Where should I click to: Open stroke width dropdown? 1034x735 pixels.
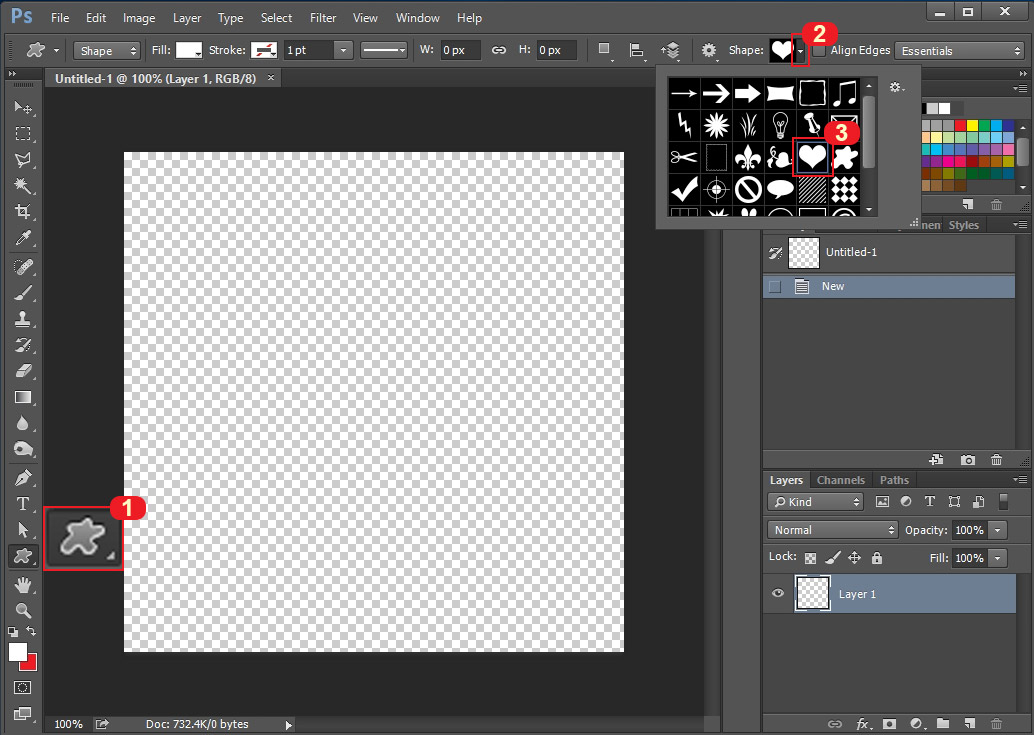343,50
